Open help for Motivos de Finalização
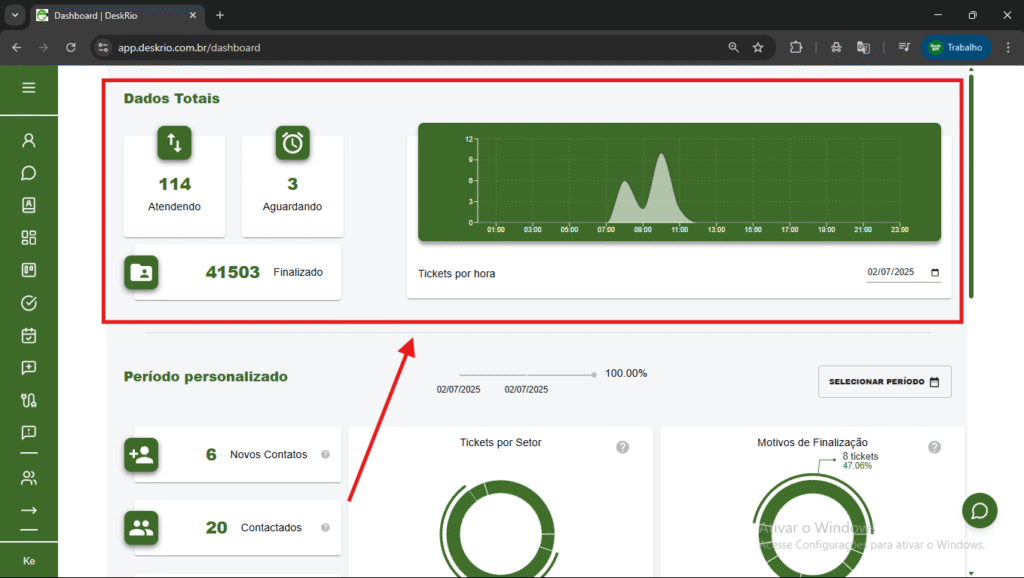 point(935,447)
